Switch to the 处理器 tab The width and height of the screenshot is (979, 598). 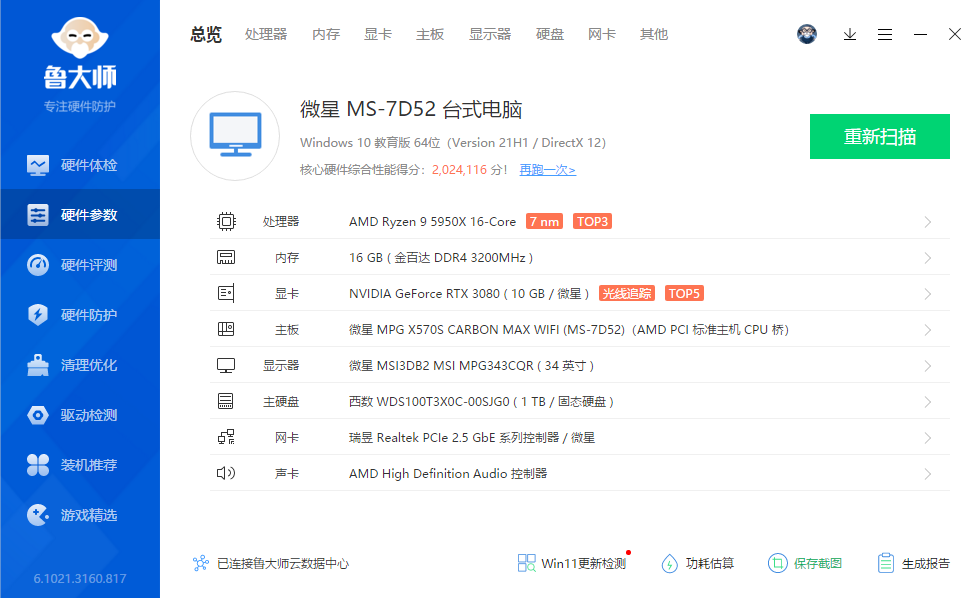[266, 34]
